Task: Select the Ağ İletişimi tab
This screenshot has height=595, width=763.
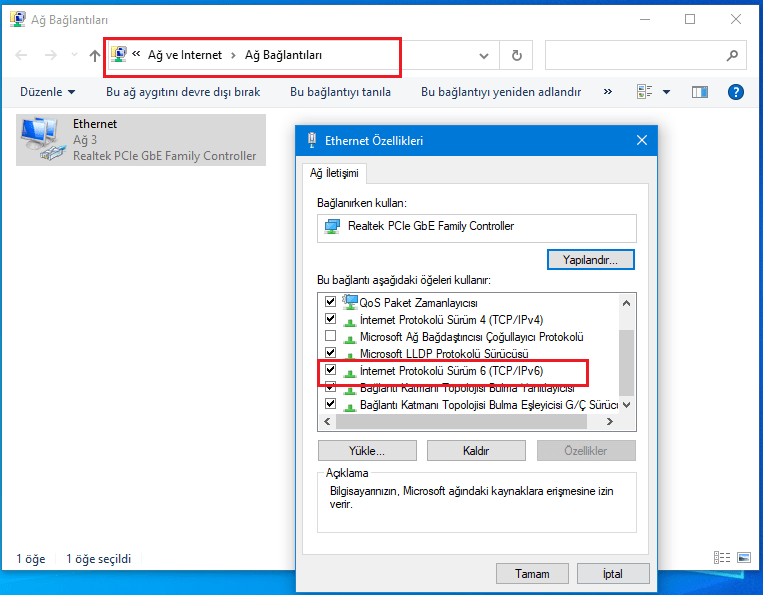Action: pyautogui.click(x=334, y=173)
